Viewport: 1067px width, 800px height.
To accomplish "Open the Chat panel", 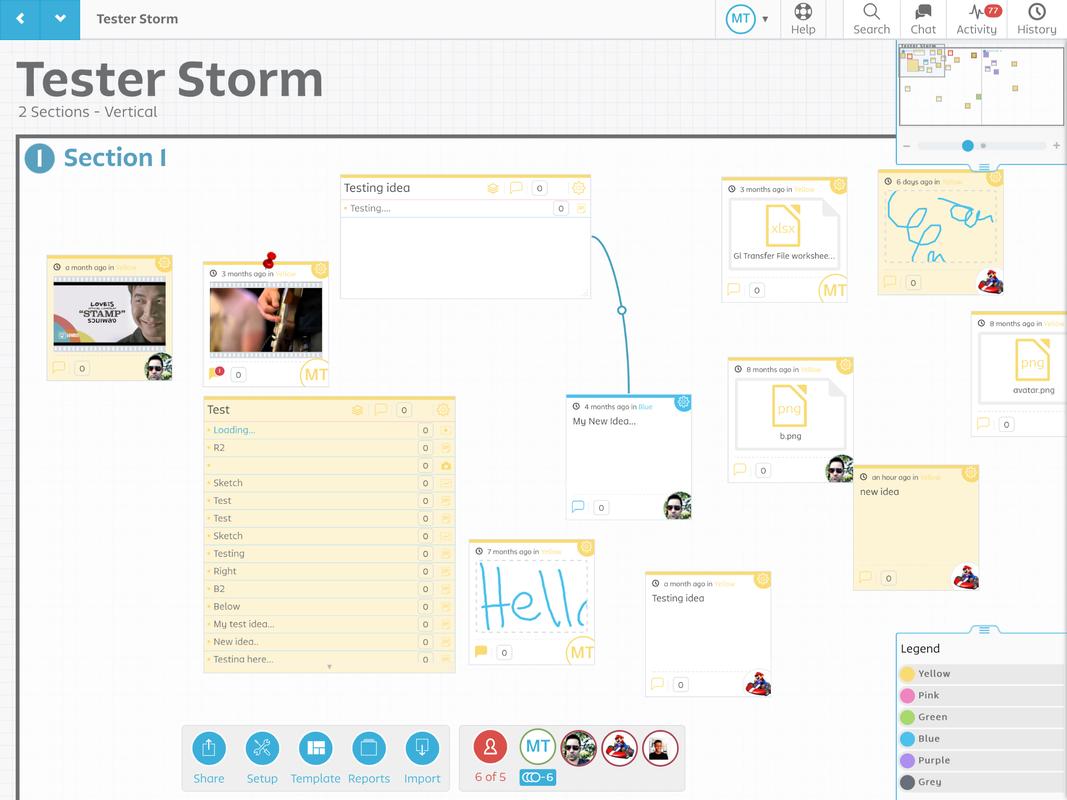I will pyautogui.click(x=922, y=18).
